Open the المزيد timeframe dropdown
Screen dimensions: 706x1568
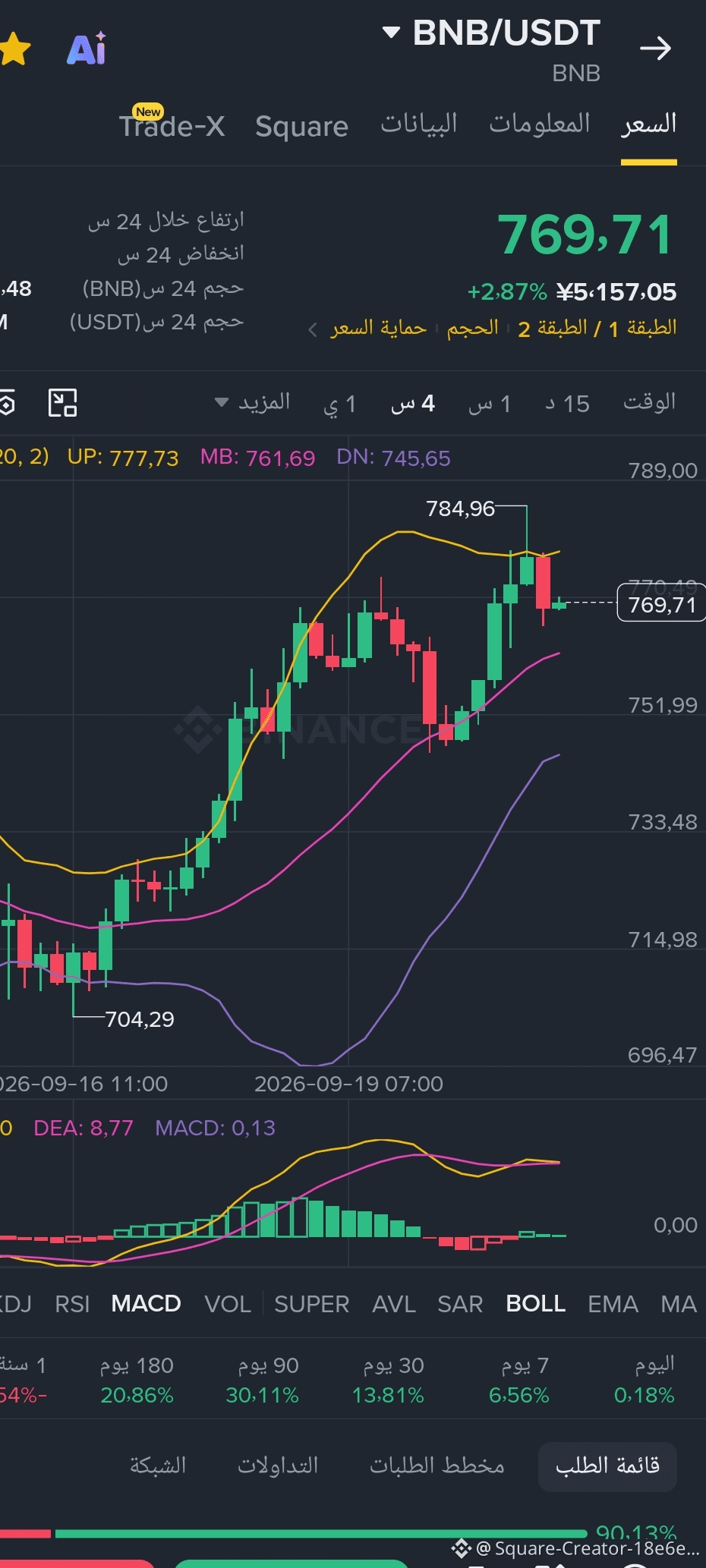point(253,402)
